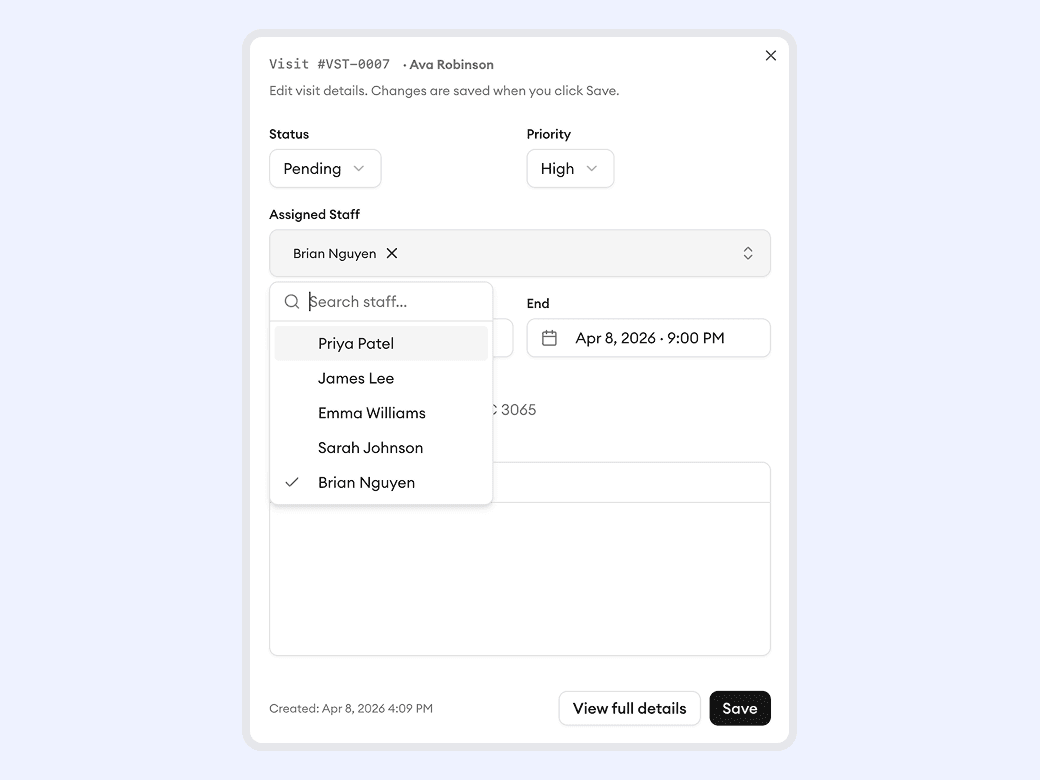Click the Assigned Staff selector bar

click(570, 253)
